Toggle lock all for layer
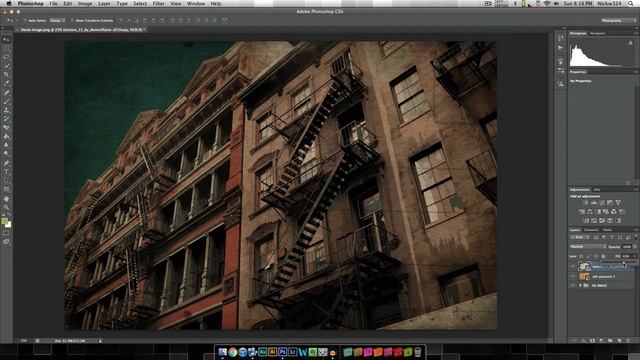 603,256
